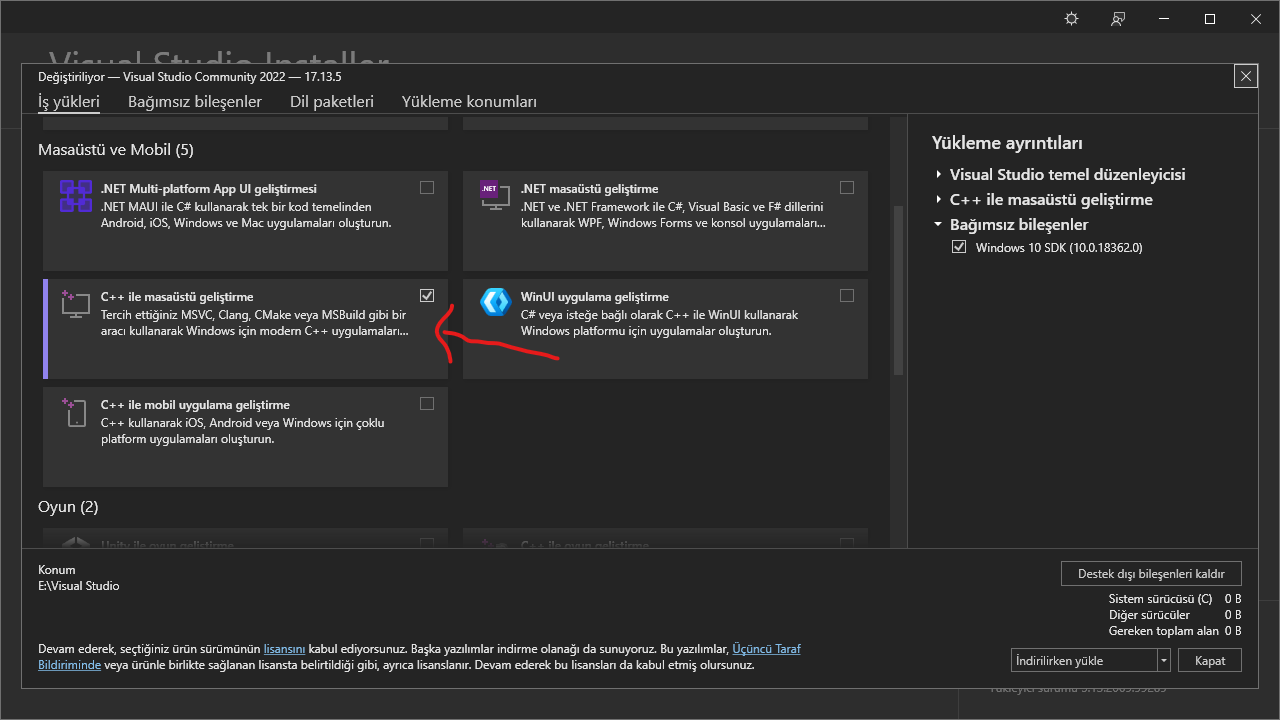Open the feedback icon in the title bar
This screenshot has height=720, width=1280.
click(1118, 19)
